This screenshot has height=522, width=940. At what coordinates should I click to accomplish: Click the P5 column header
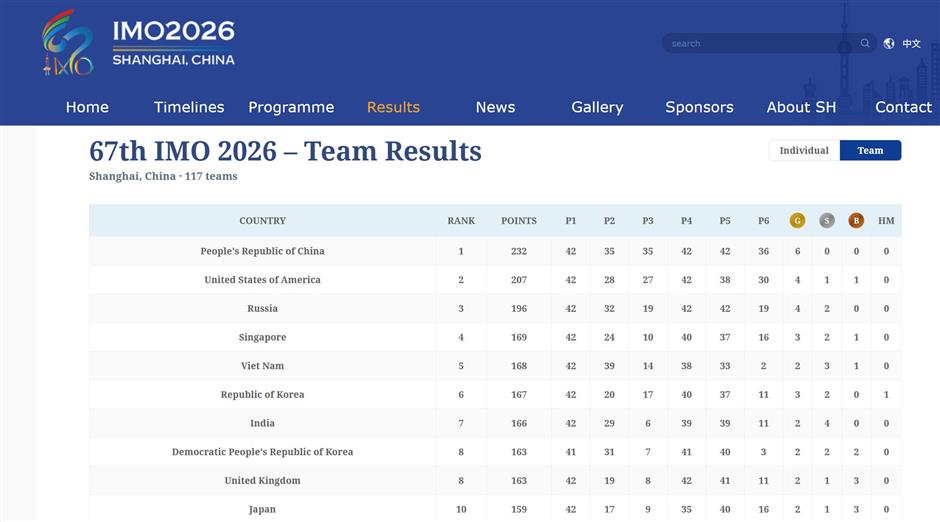725,221
